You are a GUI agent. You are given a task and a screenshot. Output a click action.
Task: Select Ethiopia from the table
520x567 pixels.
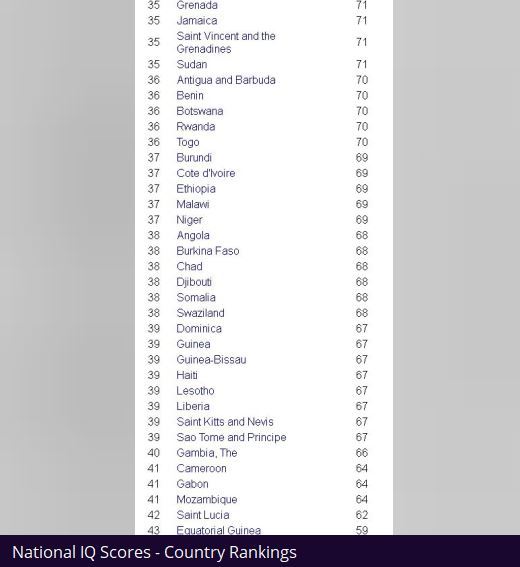coord(196,189)
